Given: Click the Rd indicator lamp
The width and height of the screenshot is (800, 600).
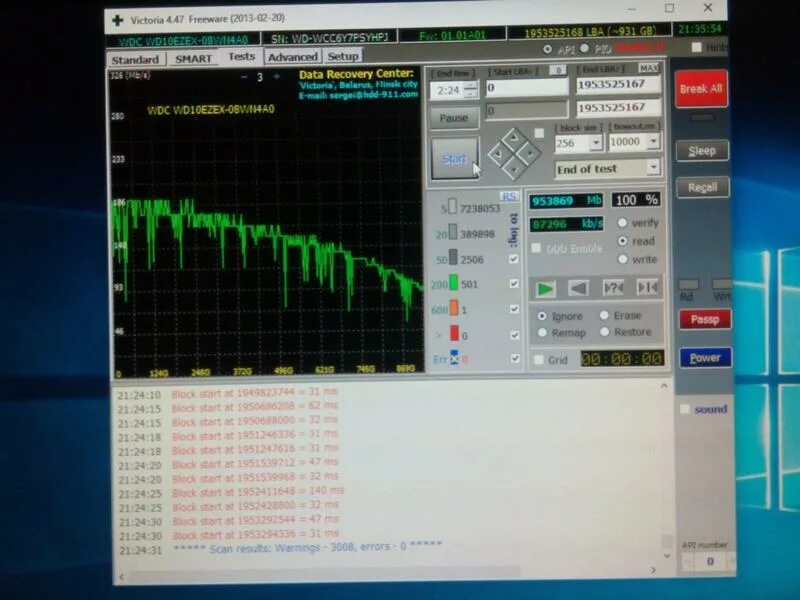Looking at the screenshot, I should point(688,285).
